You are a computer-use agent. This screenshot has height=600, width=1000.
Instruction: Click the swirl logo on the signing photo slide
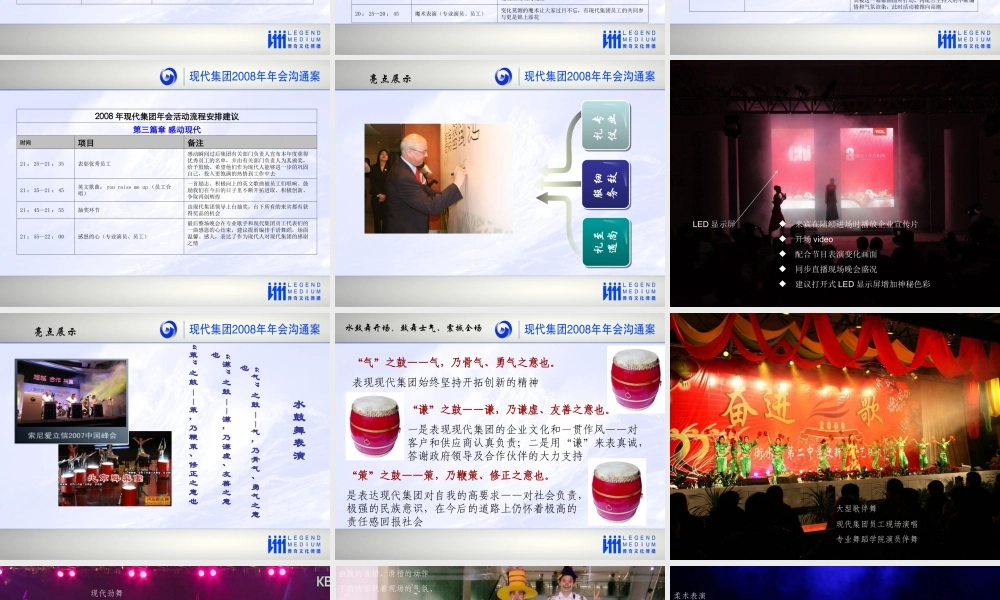[x=503, y=77]
